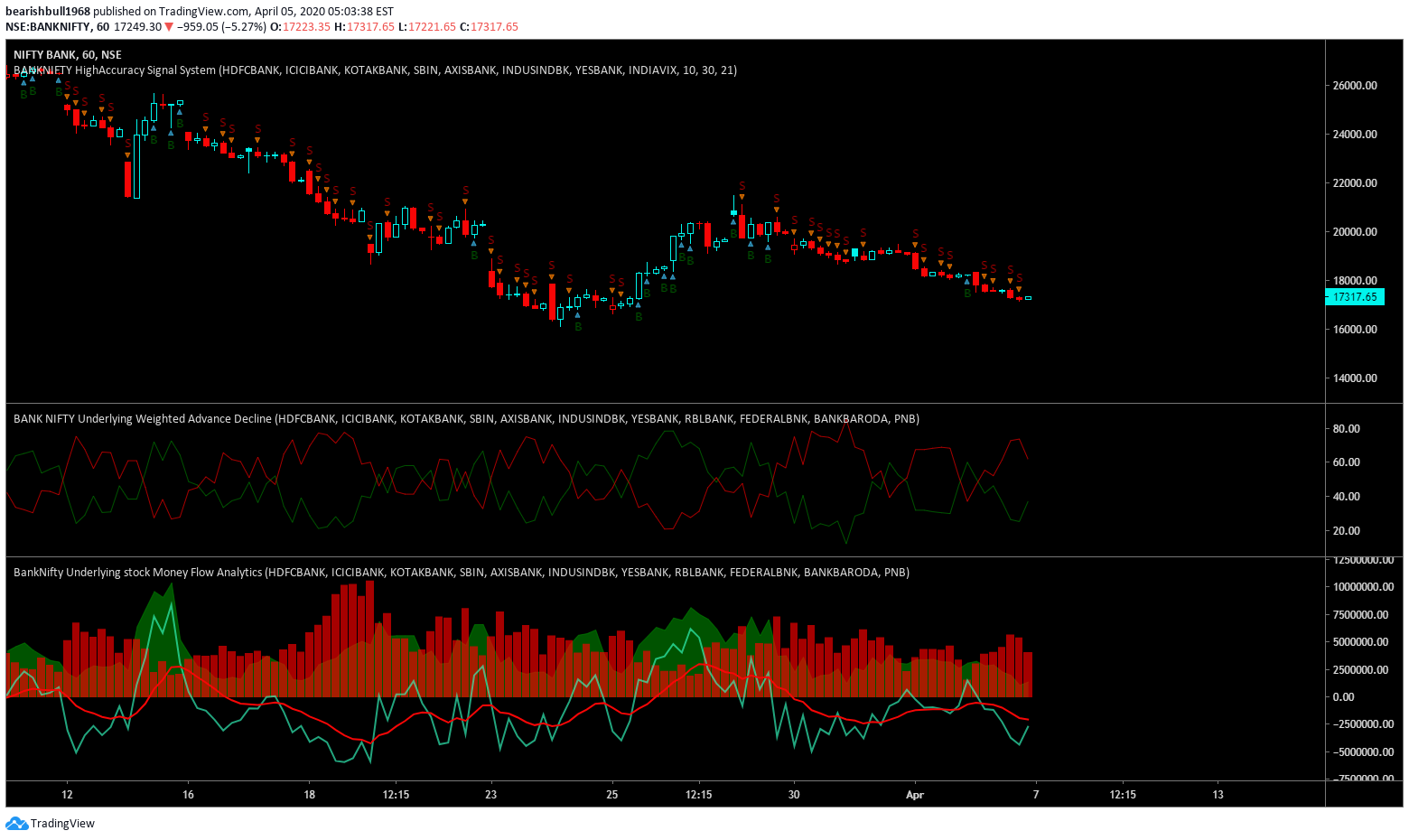
Task: Click the cyan 17317.65 last price label
Action: (1355, 296)
